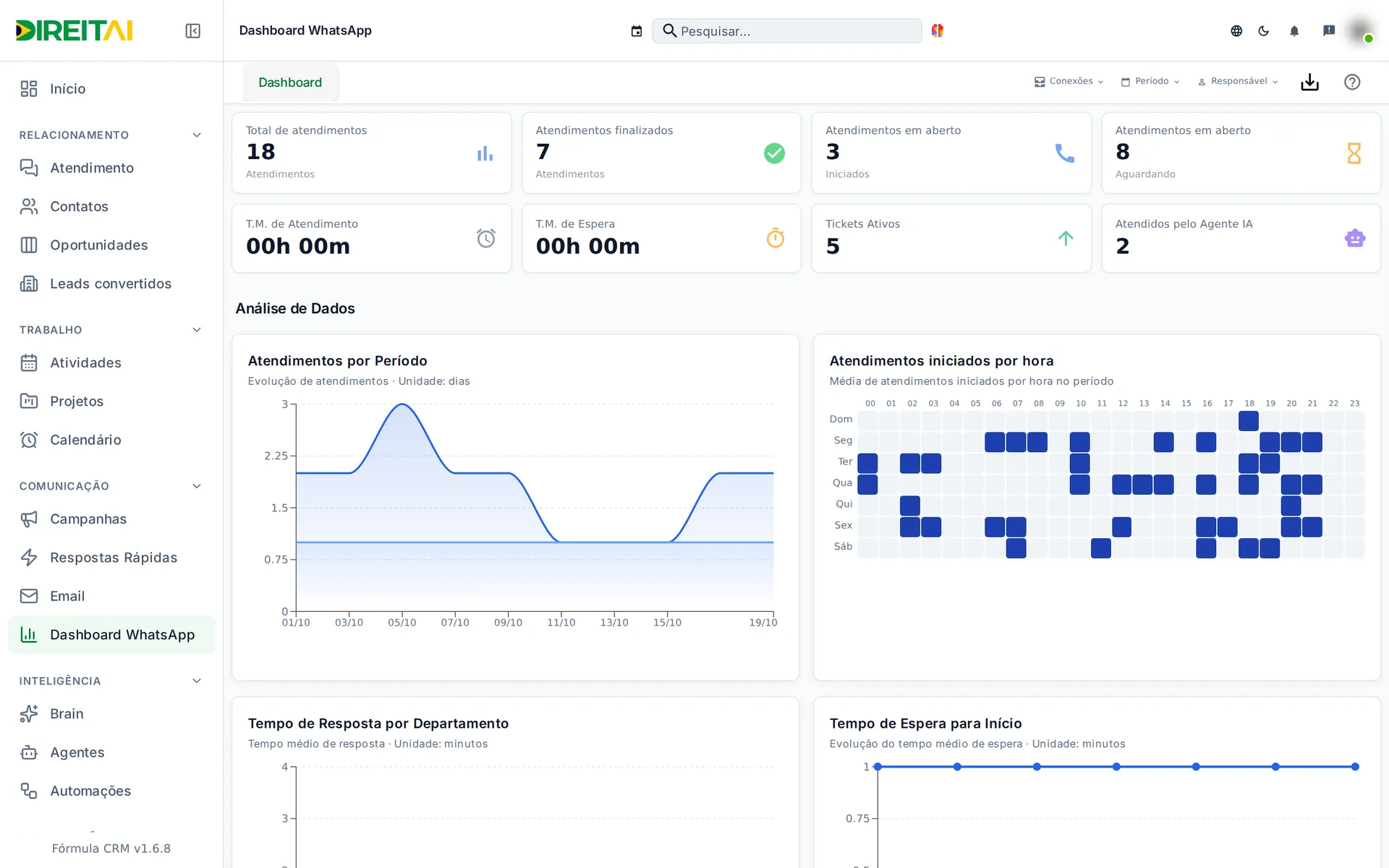
Task: Open Oportunidades in the sidebar
Action: pos(111,245)
